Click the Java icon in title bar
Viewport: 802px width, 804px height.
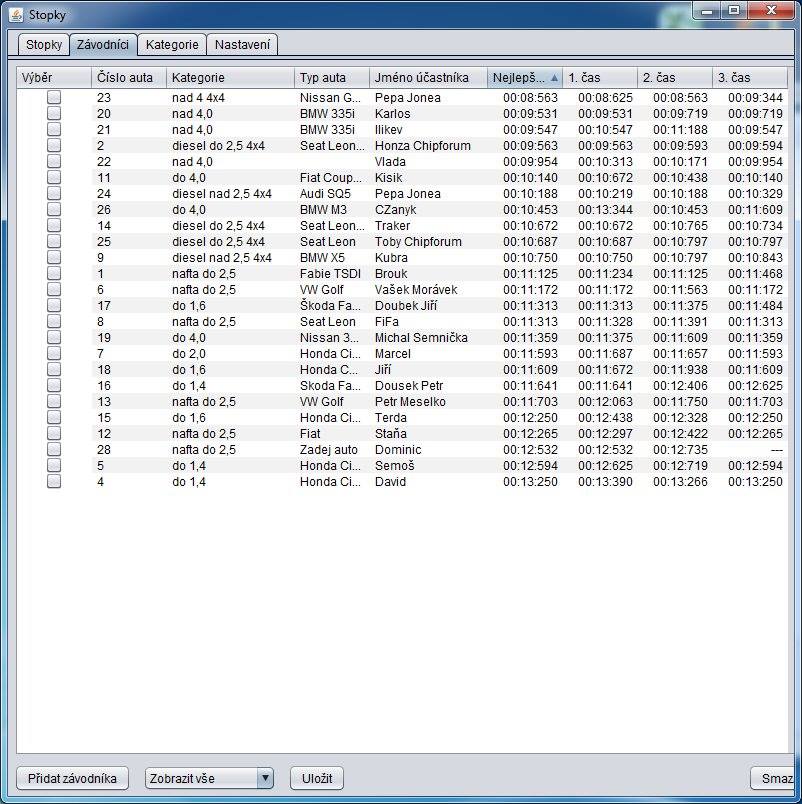(x=15, y=14)
